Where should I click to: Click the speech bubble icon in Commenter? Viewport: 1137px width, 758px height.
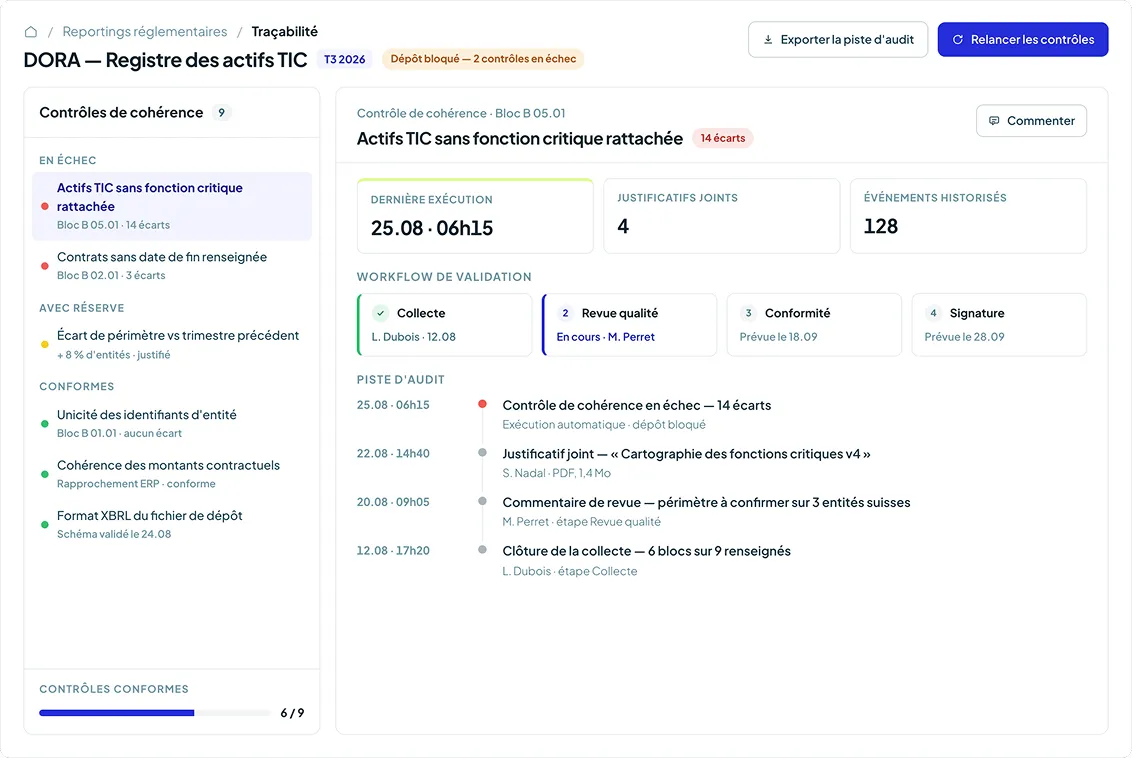click(x=994, y=121)
